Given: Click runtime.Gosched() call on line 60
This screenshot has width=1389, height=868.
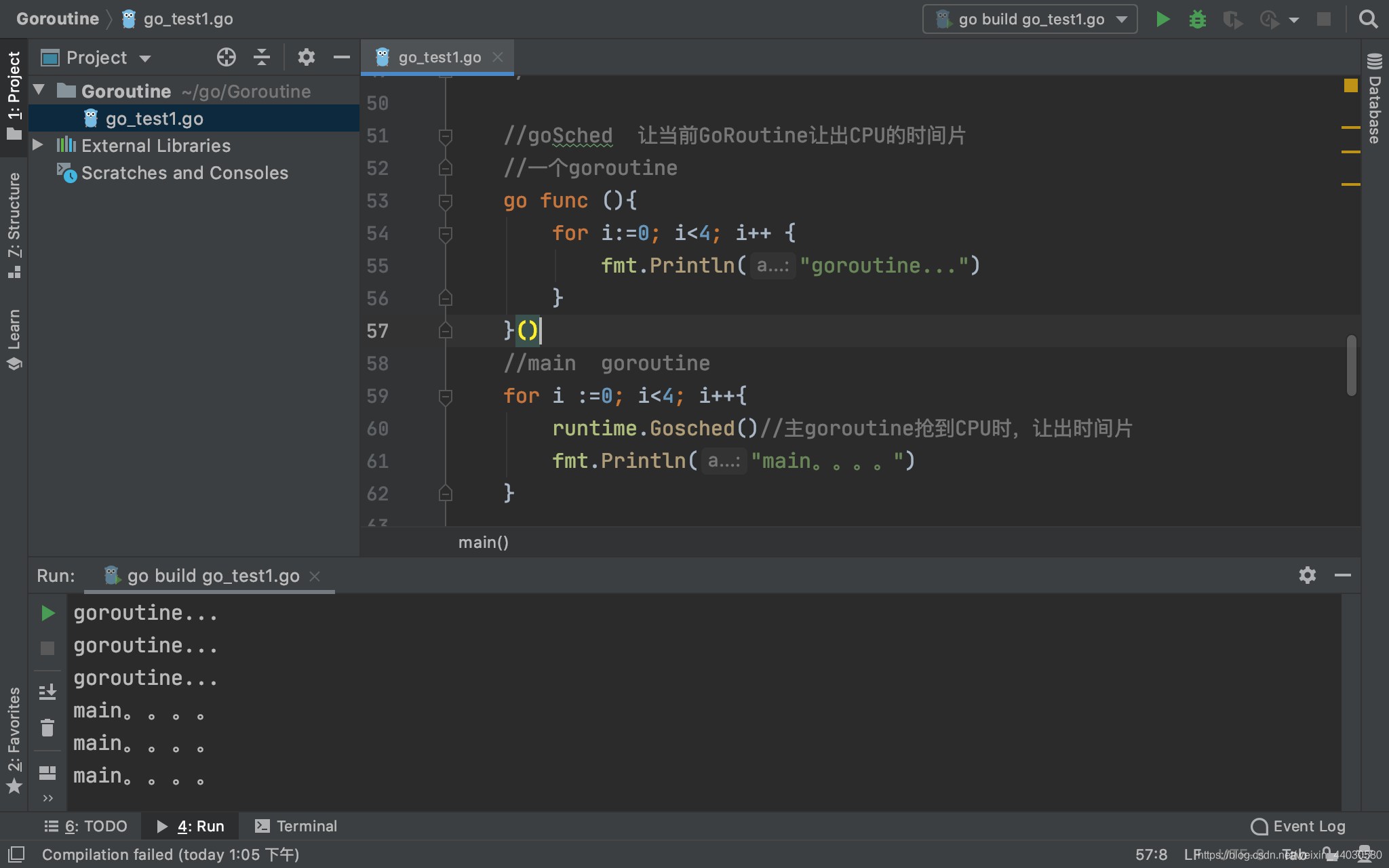Looking at the screenshot, I should coord(654,429).
